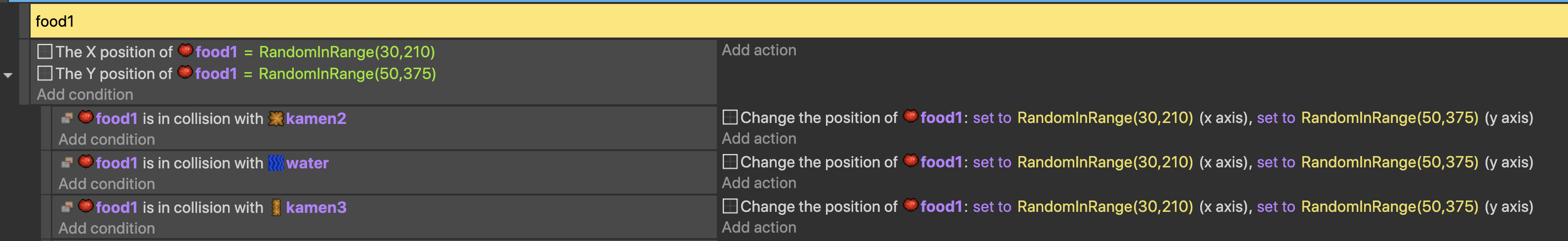Add an action to the water collision event
Image resolution: width=1568 pixels, height=241 pixels.
(x=758, y=183)
